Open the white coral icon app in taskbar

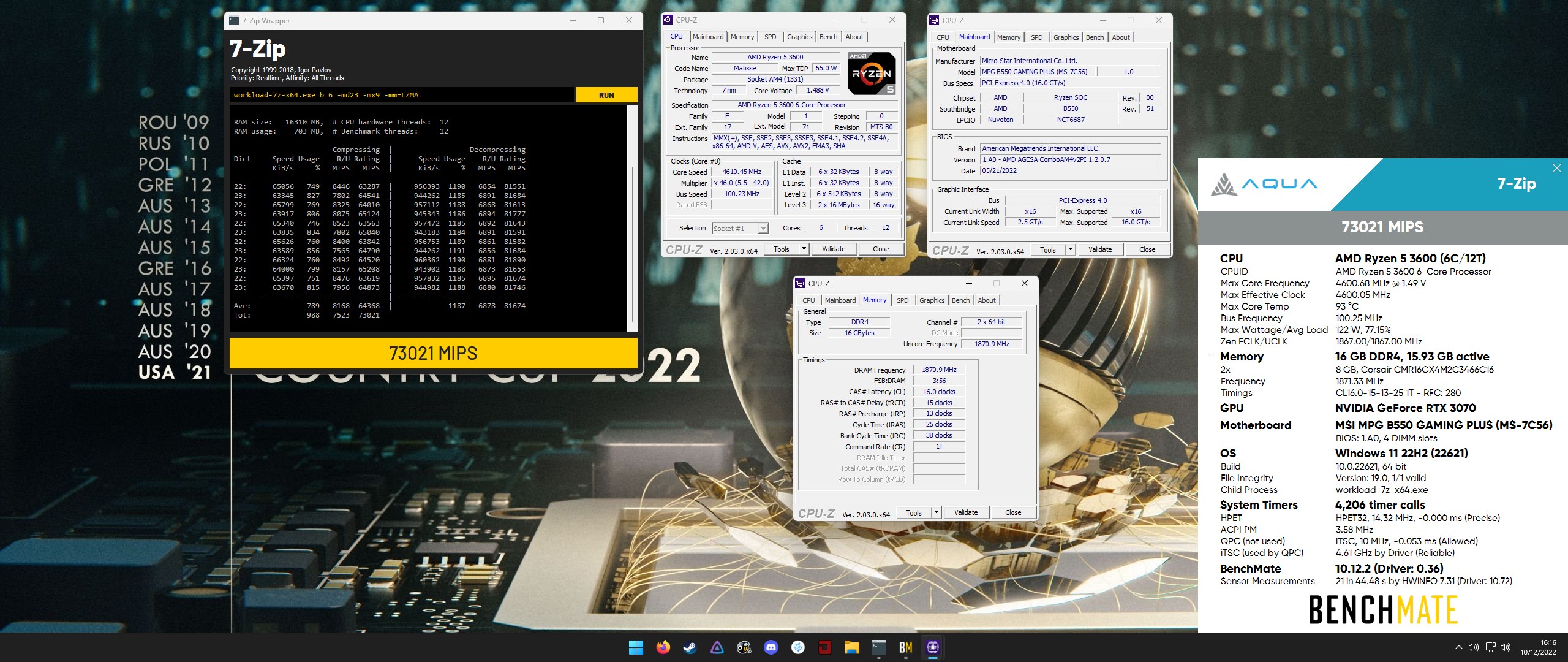(797, 647)
